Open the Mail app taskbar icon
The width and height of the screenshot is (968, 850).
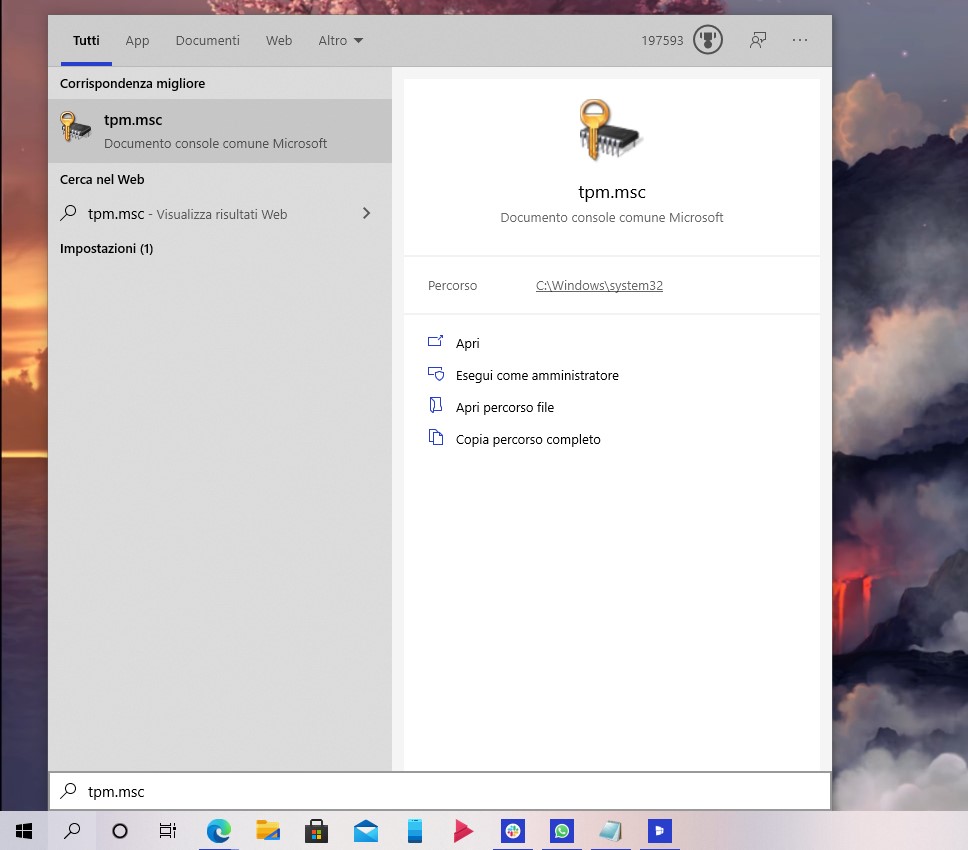[x=365, y=830]
